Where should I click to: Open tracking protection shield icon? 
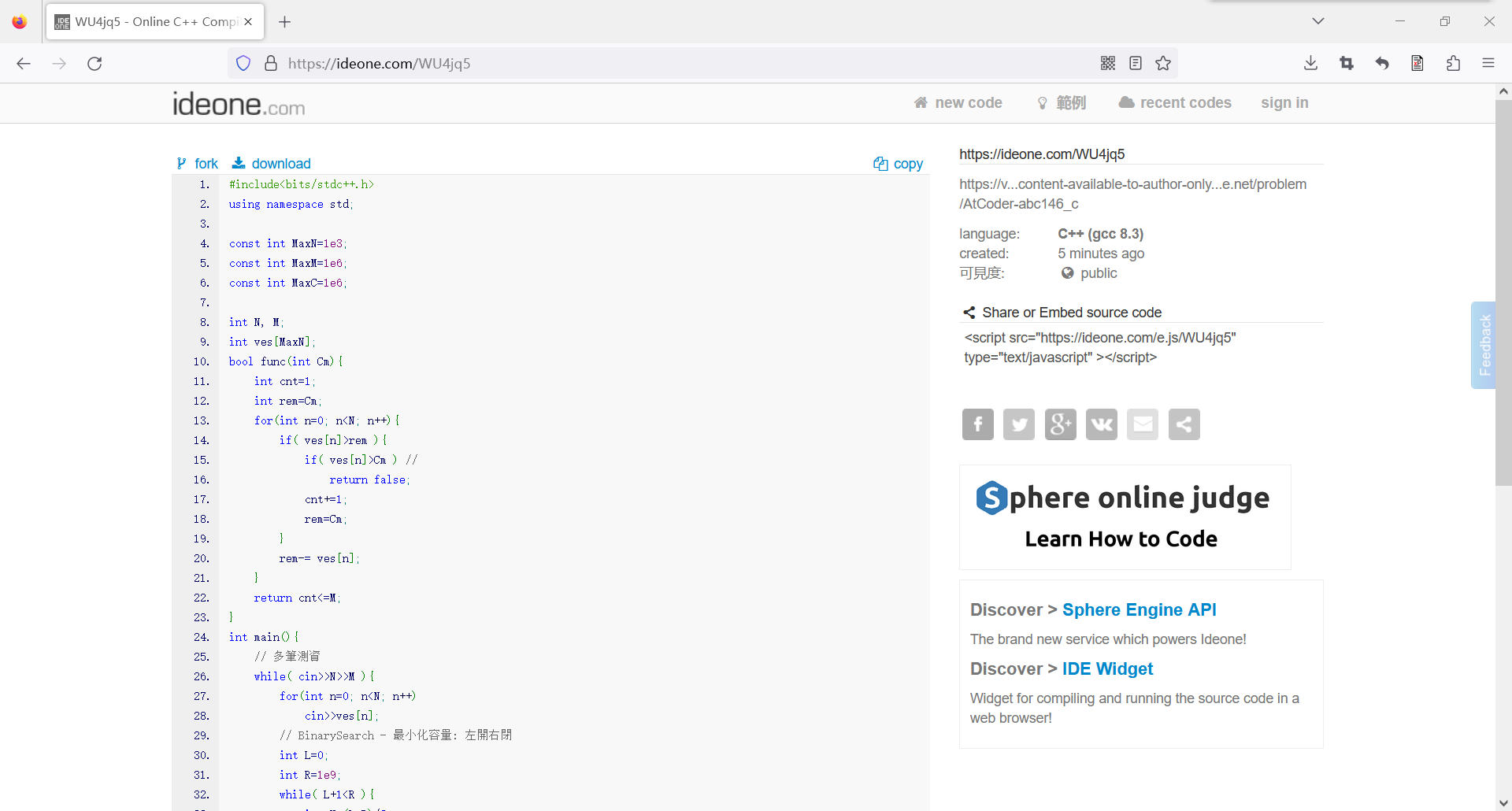(x=243, y=64)
